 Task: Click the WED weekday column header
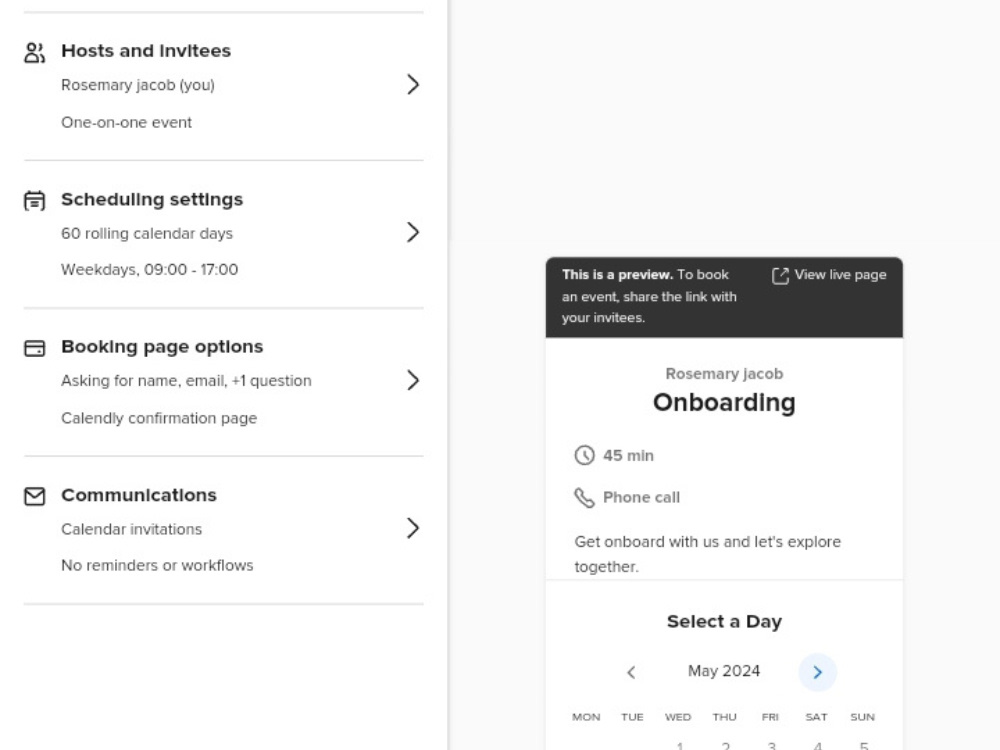point(678,717)
